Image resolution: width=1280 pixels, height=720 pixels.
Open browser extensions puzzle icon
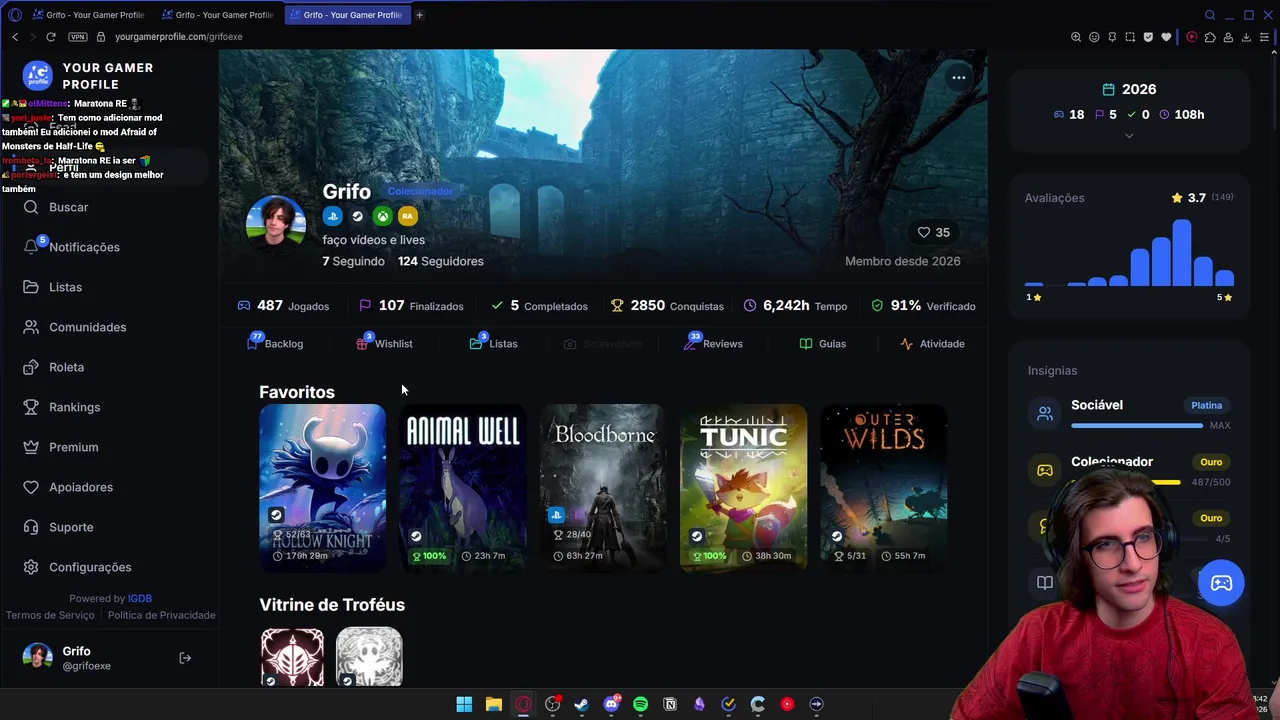pos(1210,37)
